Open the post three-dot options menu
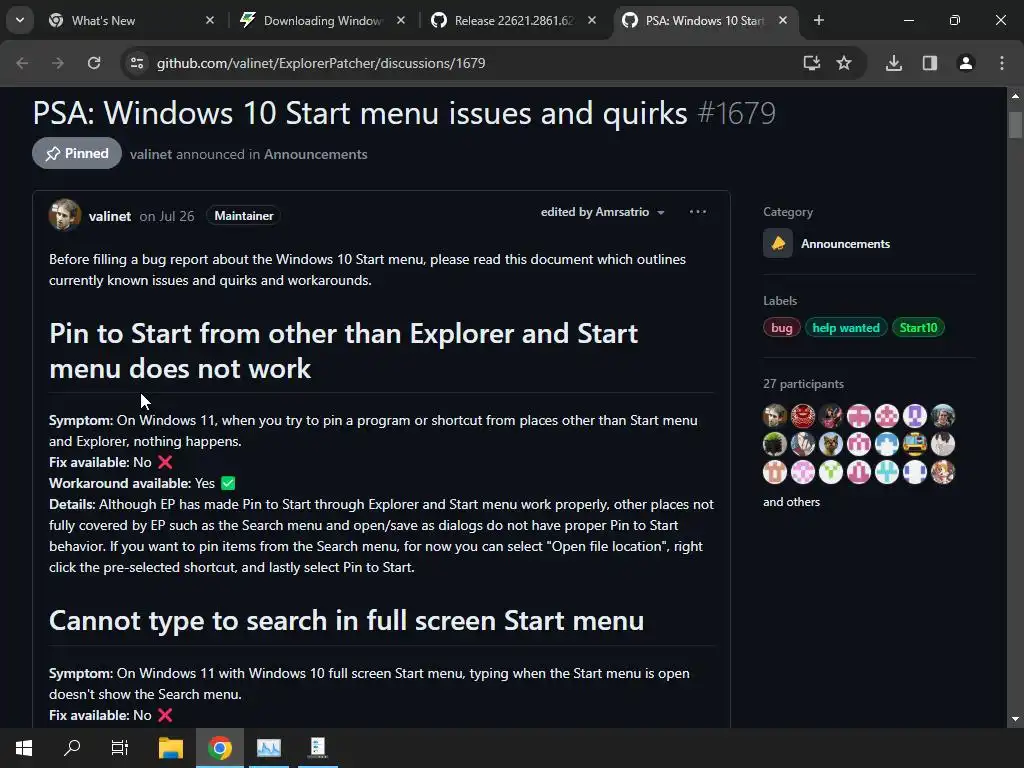The image size is (1024, 768). click(x=697, y=212)
